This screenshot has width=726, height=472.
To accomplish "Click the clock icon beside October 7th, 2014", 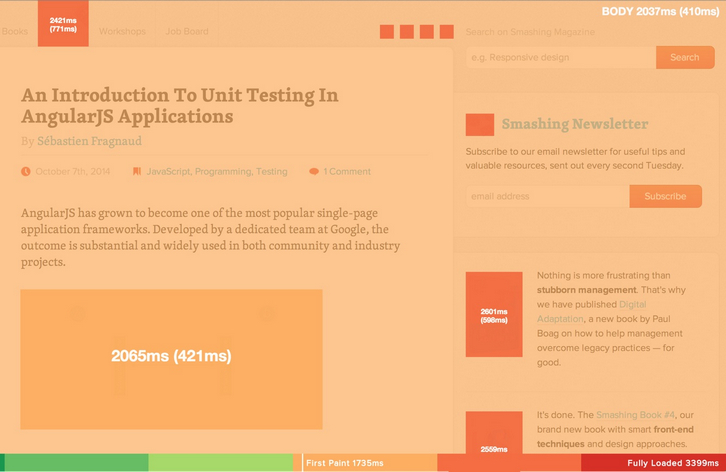I will click(26, 171).
